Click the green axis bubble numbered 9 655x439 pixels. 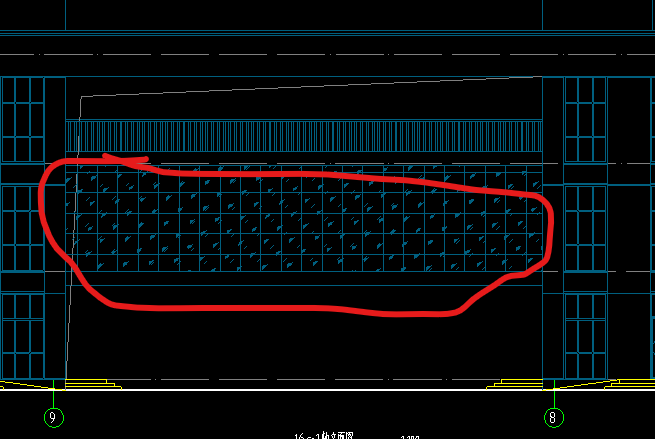[54, 417]
